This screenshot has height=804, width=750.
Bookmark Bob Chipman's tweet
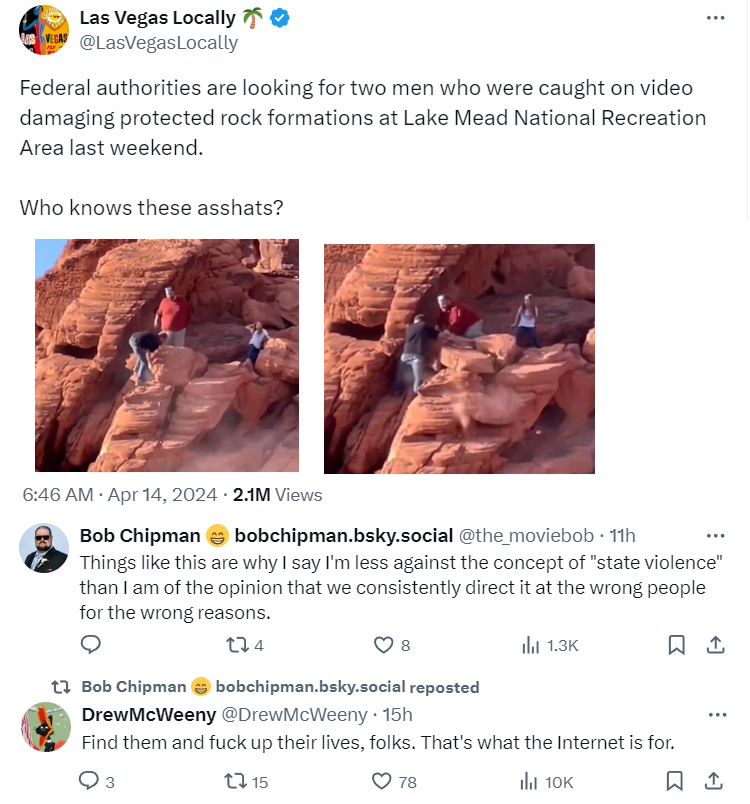click(x=677, y=646)
